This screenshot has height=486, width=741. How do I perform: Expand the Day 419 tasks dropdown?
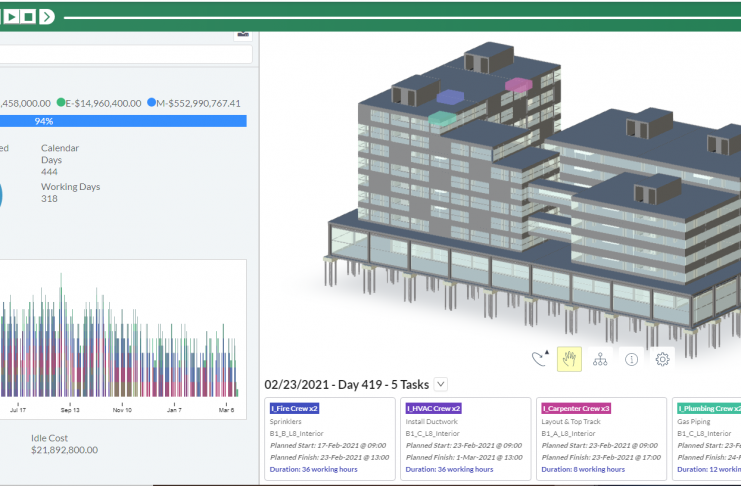pos(441,384)
